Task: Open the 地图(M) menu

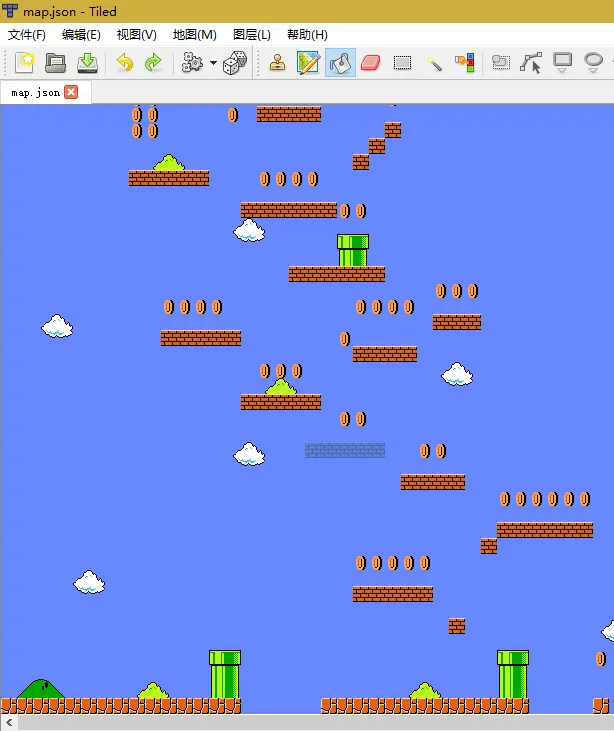Action: [x=194, y=35]
